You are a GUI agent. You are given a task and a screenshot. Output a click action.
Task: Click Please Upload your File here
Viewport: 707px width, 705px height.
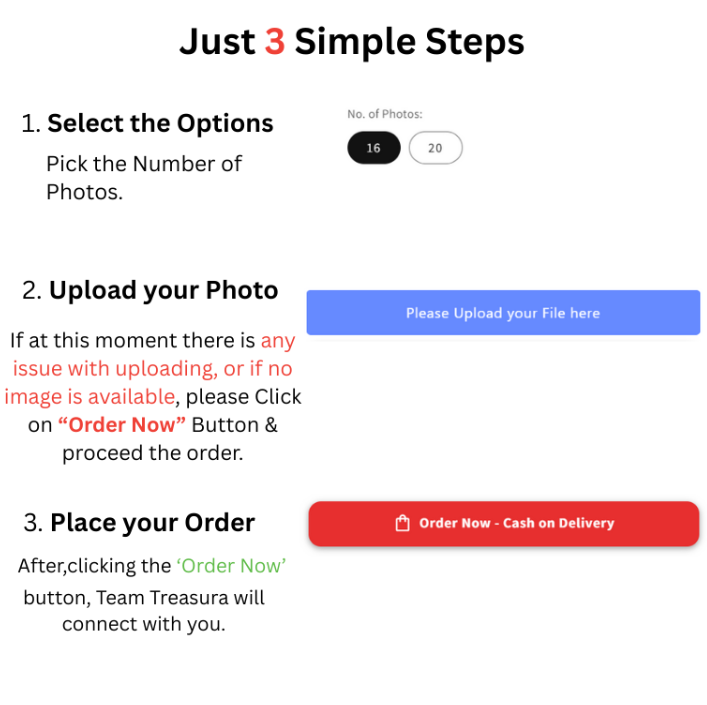[x=503, y=312]
